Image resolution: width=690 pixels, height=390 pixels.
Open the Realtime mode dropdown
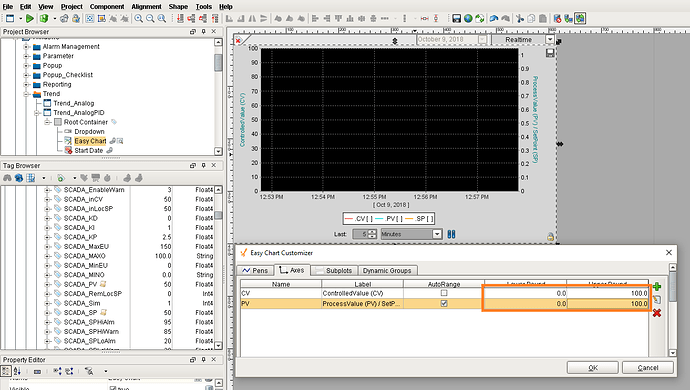[550, 40]
